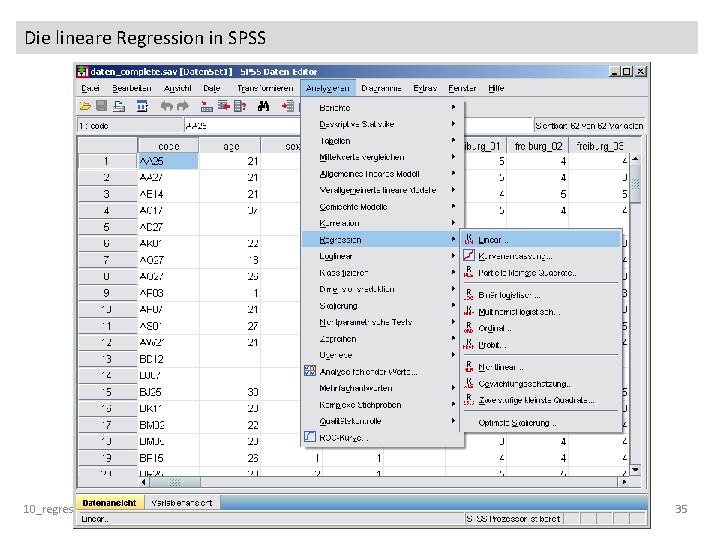720x540 pixels.
Task: Select the code cell AE14
Action: click(x=169, y=194)
